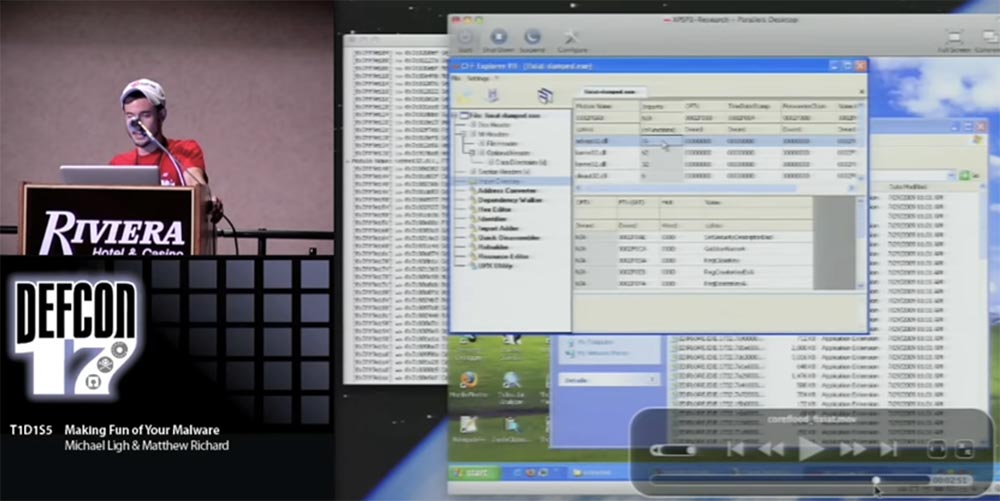The height and width of the screenshot is (501, 1000).
Task: Select the RegCloseKey function row
Action: [693, 260]
